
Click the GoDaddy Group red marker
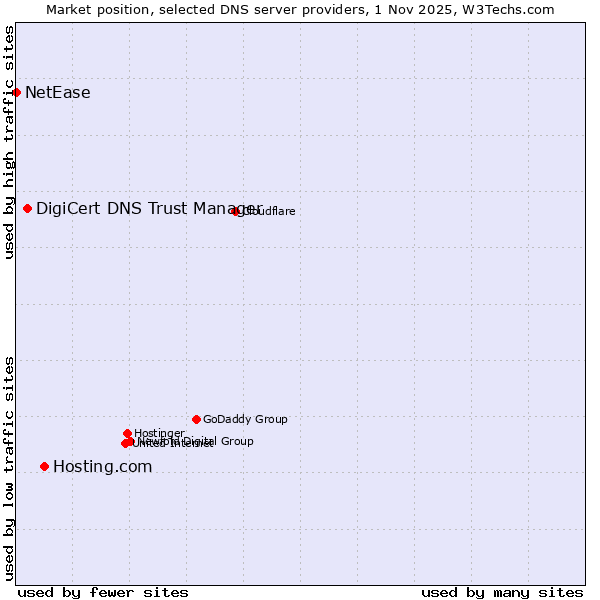pyautogui.click(x=196, y=419)
